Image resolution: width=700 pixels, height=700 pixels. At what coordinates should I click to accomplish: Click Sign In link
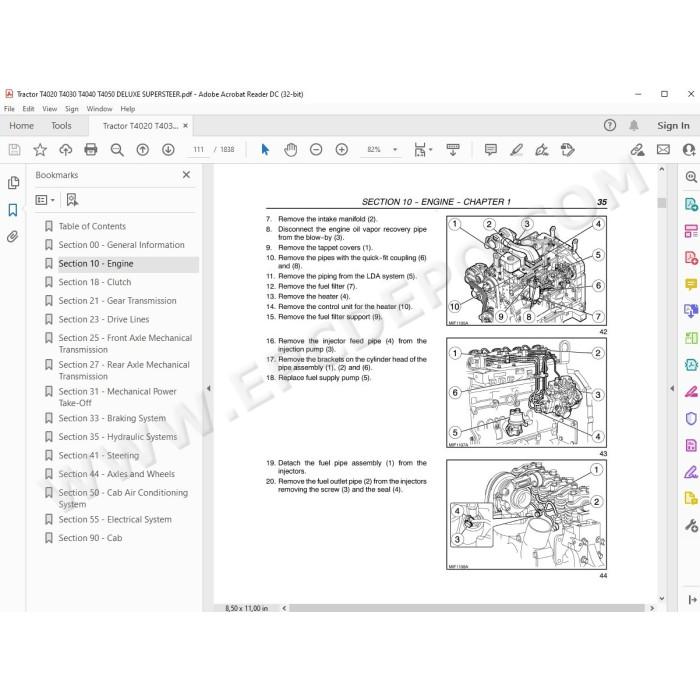[x=673, y=125]
